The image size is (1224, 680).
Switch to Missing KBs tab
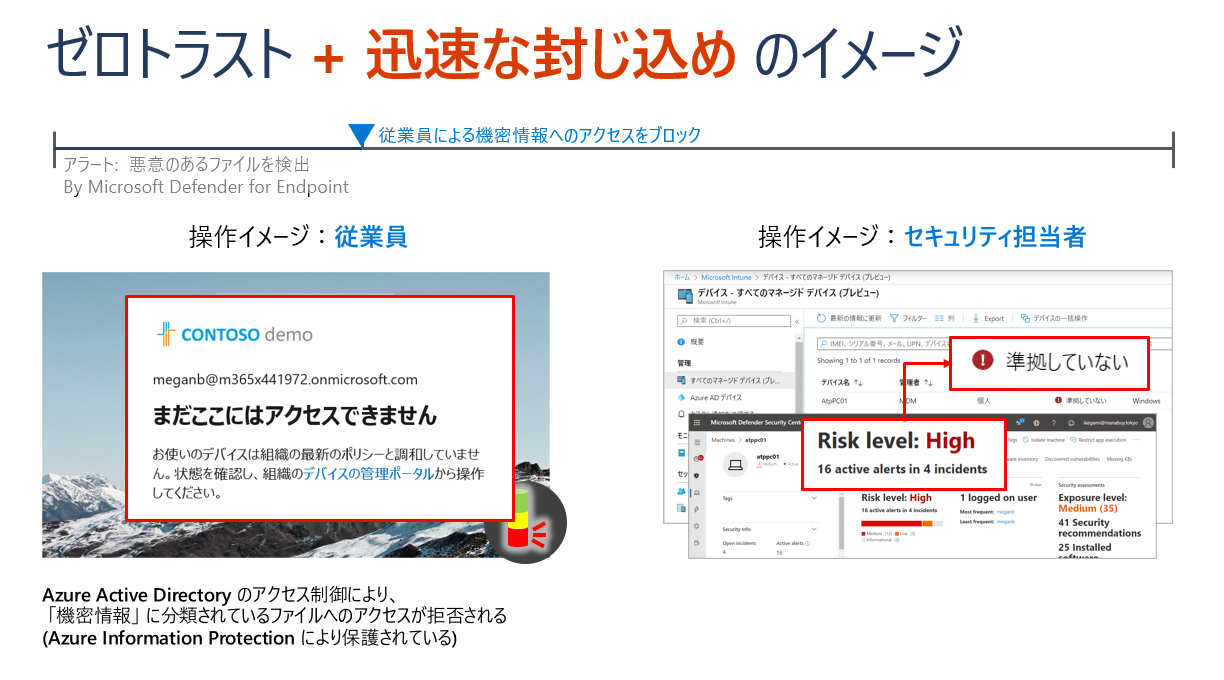coord(1120,459)
